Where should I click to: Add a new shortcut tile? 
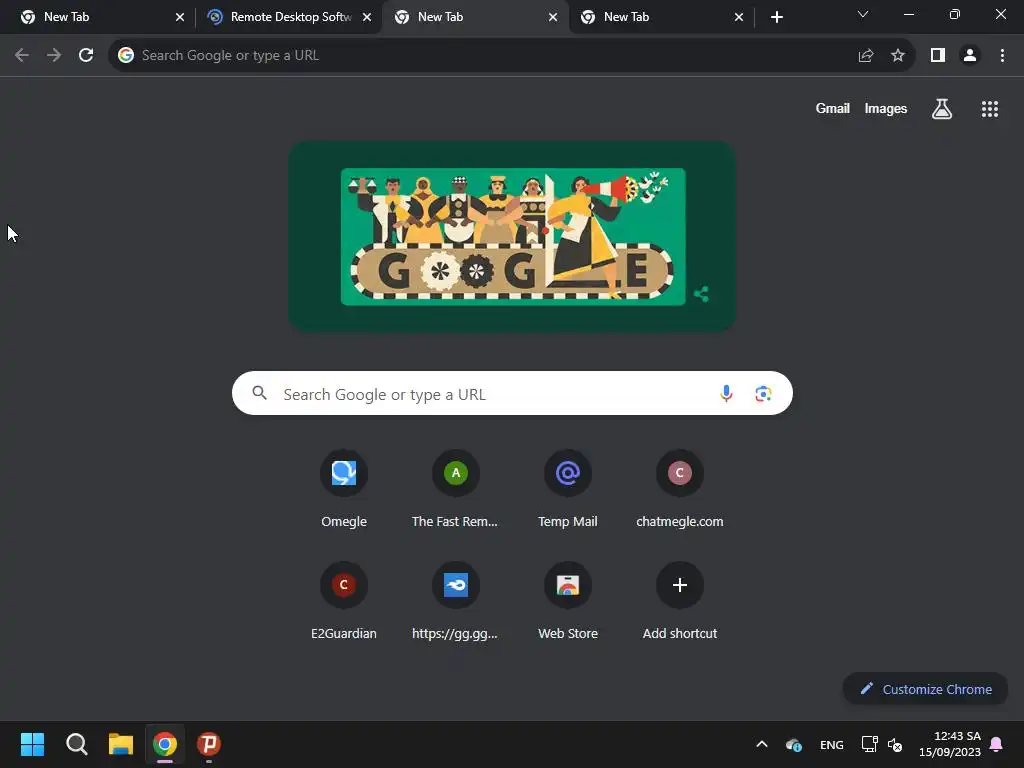(x=680, y=600)
